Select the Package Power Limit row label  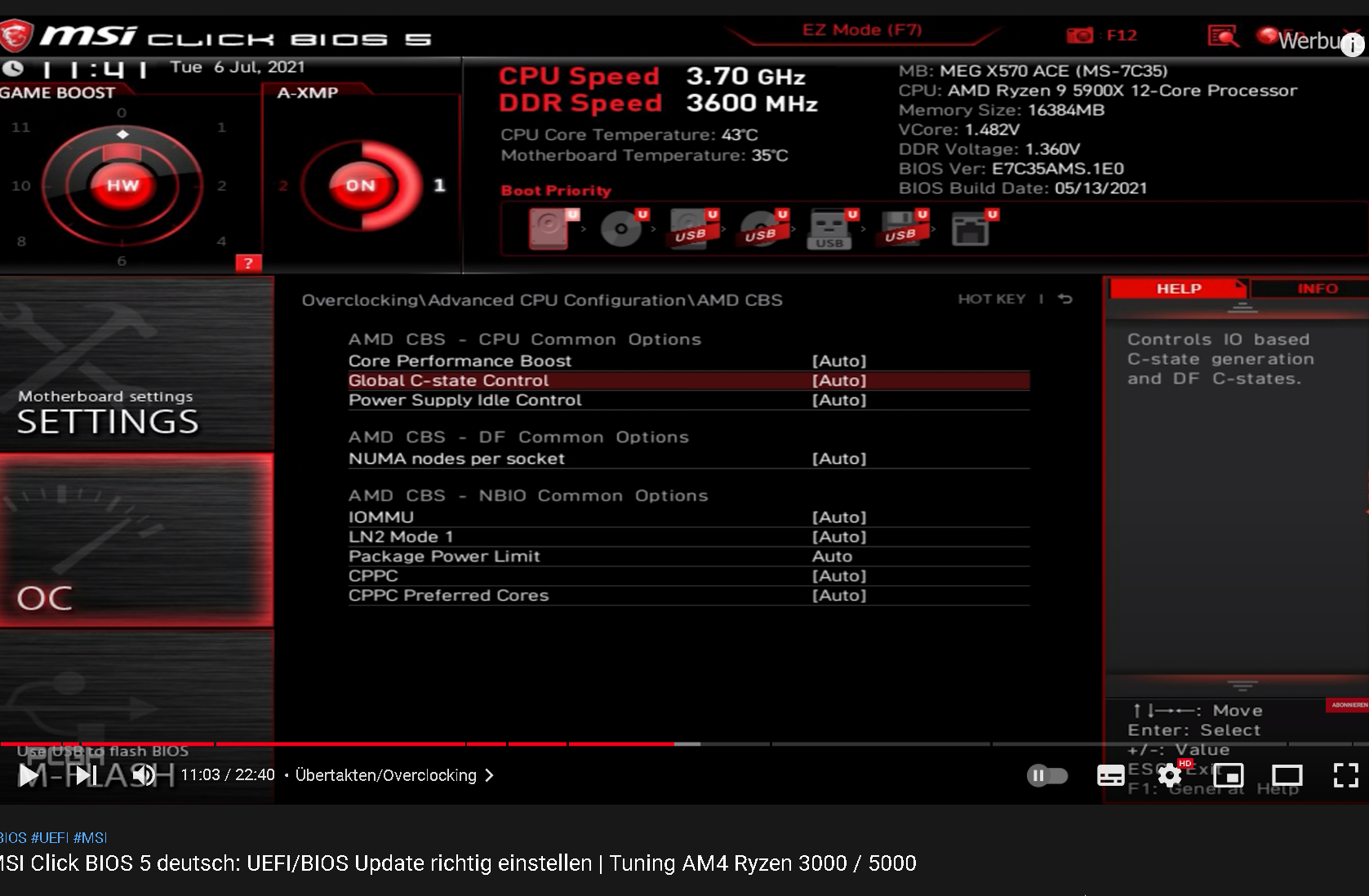pyautogui.click(x=444, y=557)
